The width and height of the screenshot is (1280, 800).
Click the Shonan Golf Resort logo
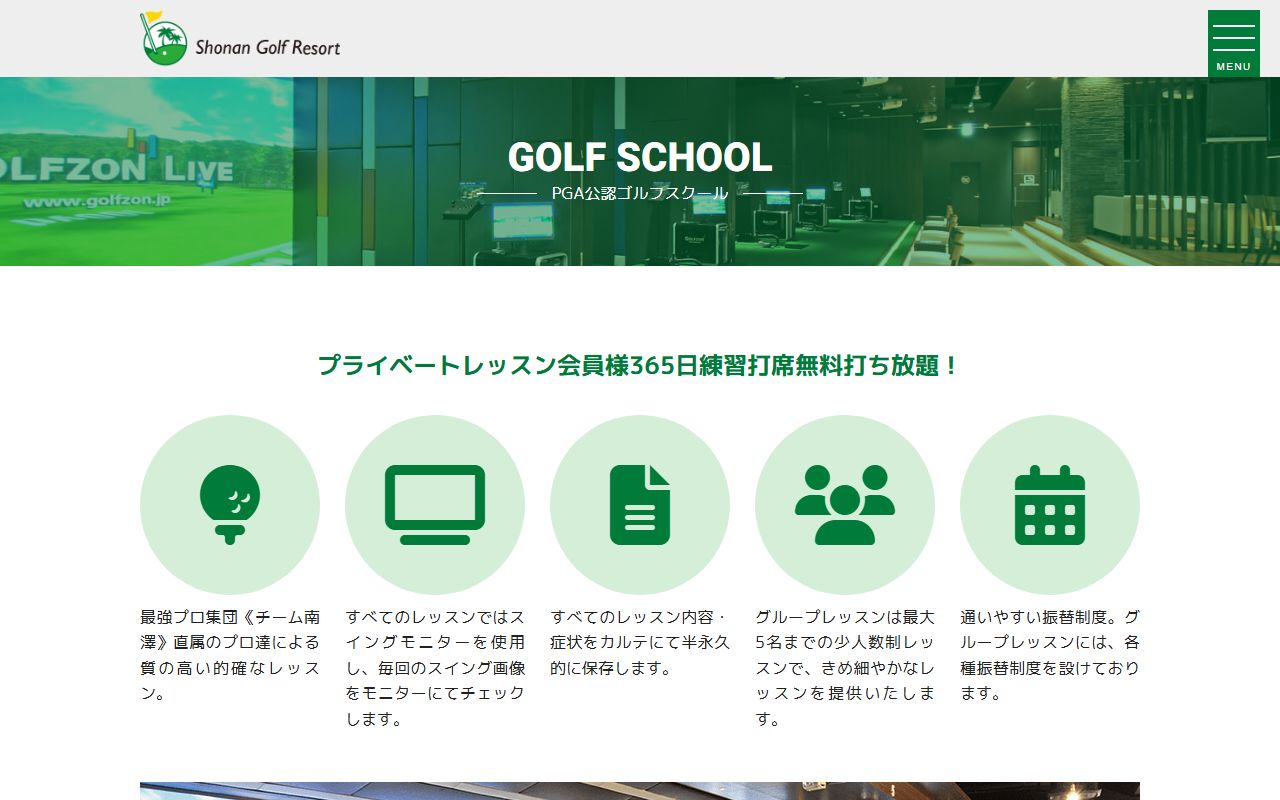(240, 39)
